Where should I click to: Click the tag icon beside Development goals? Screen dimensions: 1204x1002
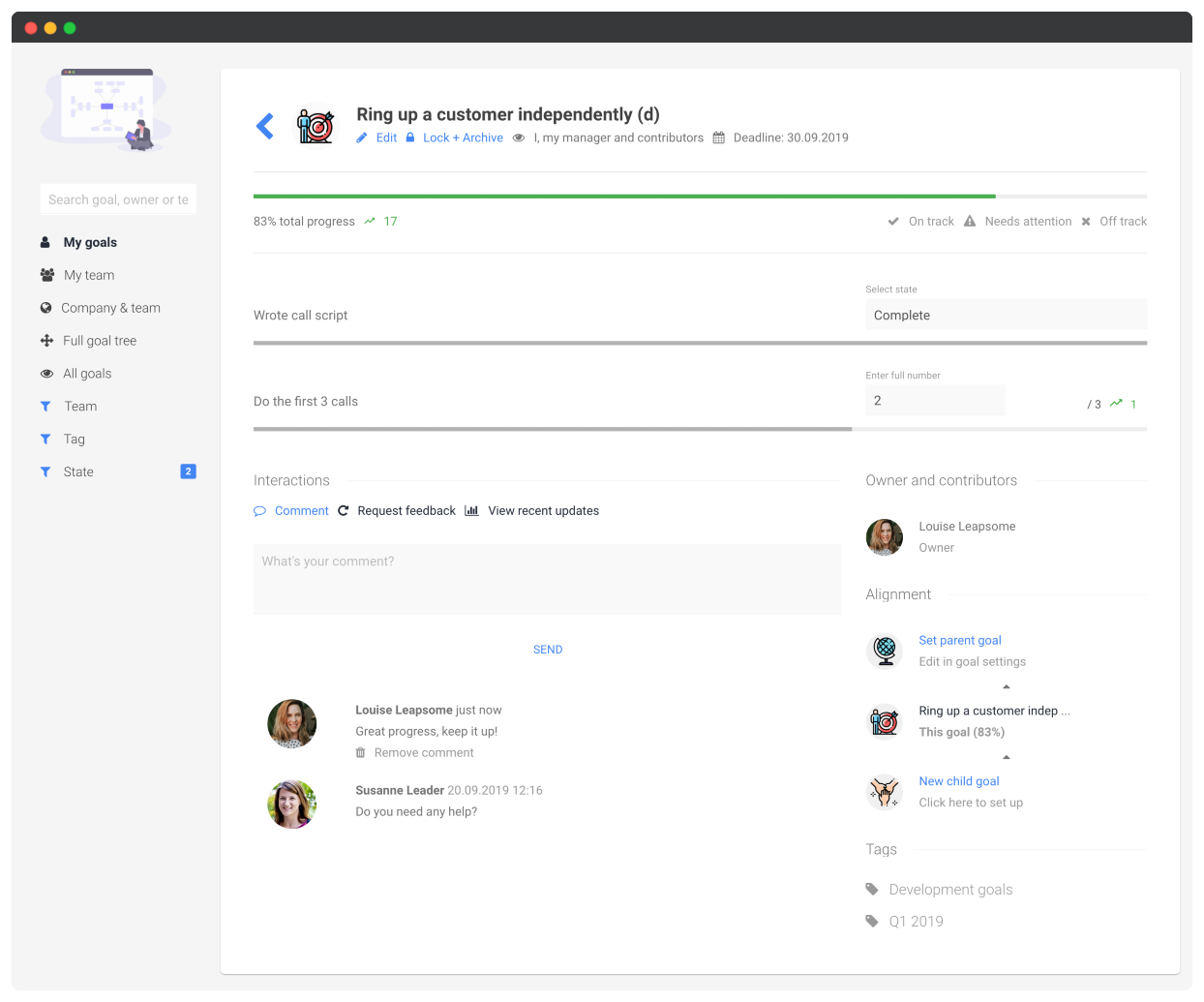click(x=872, y=890)
